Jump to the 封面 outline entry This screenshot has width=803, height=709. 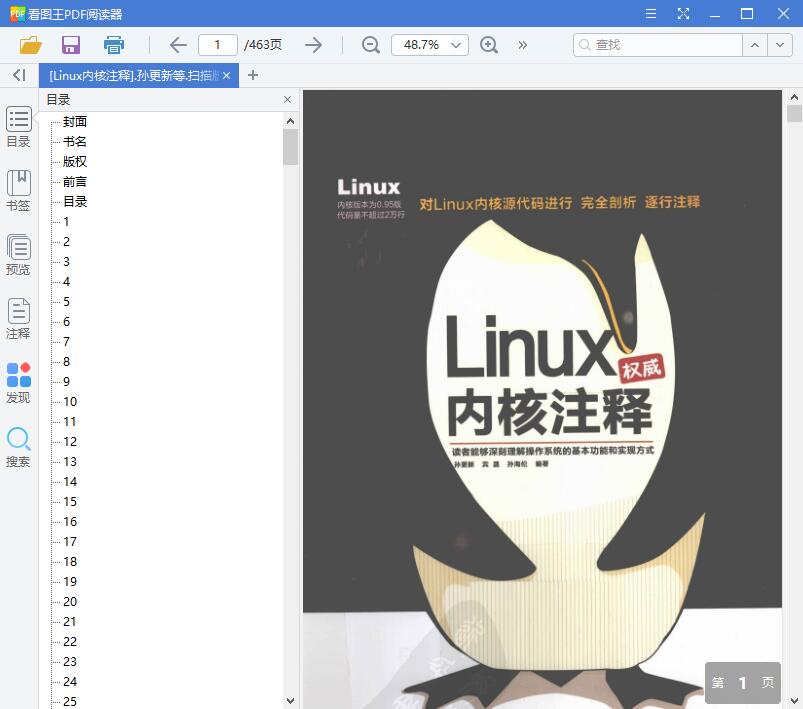[x=75, y=121]
